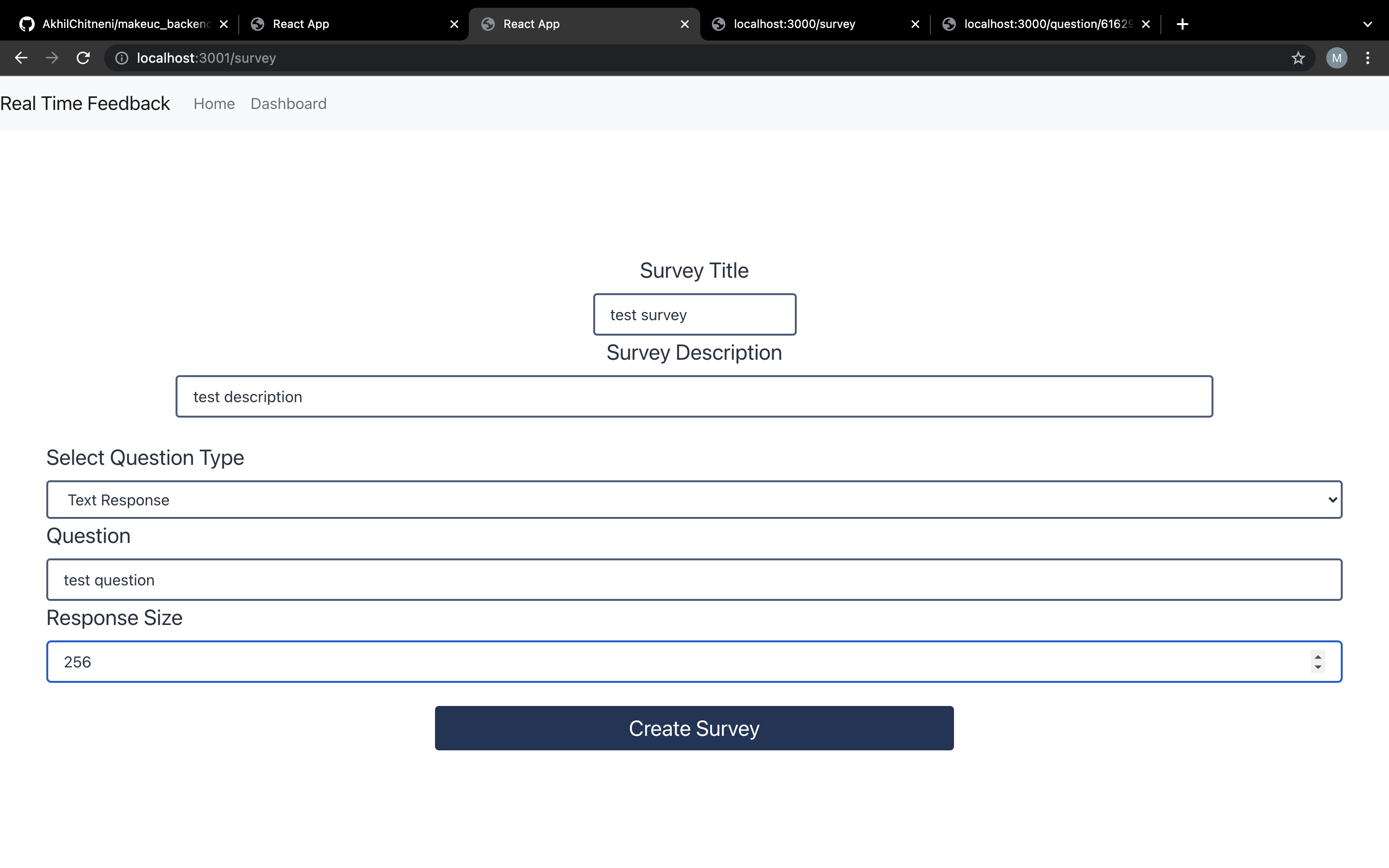Open the Home navbar link
The width and height of the screenshot is (1389, 868).
point(214,104)
